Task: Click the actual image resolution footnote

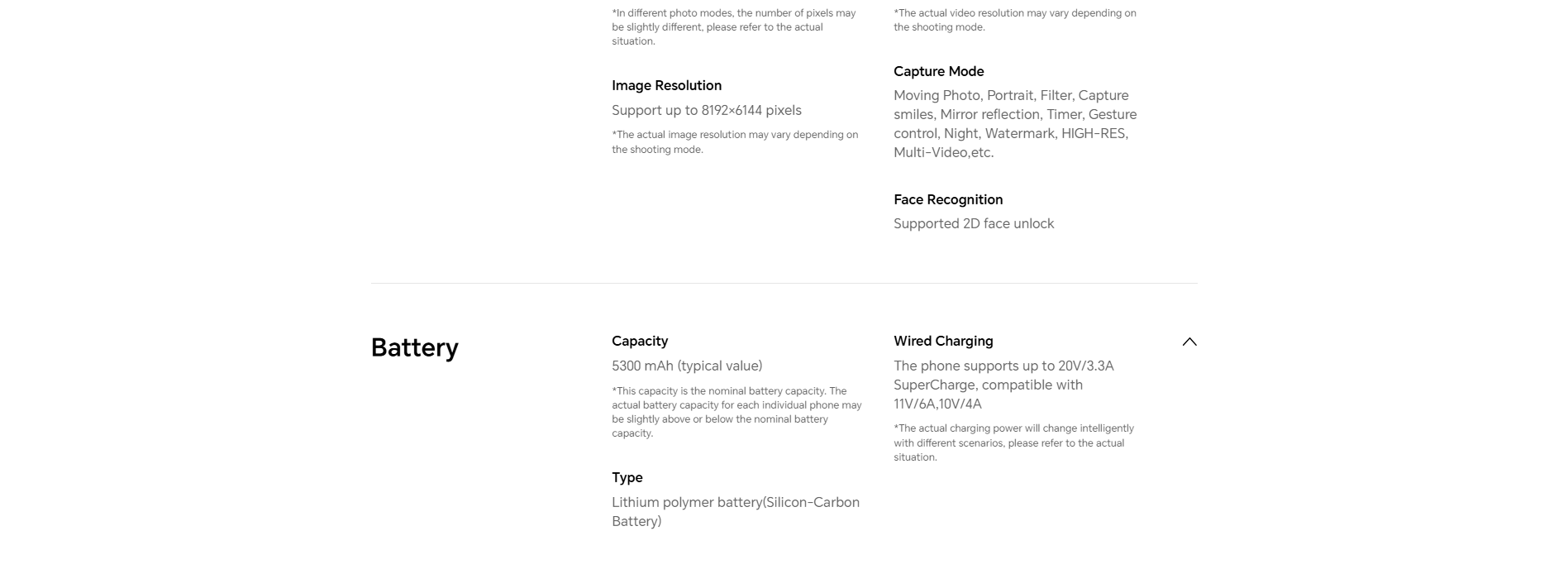Action: pyautogui.click(x=735, y=142)
